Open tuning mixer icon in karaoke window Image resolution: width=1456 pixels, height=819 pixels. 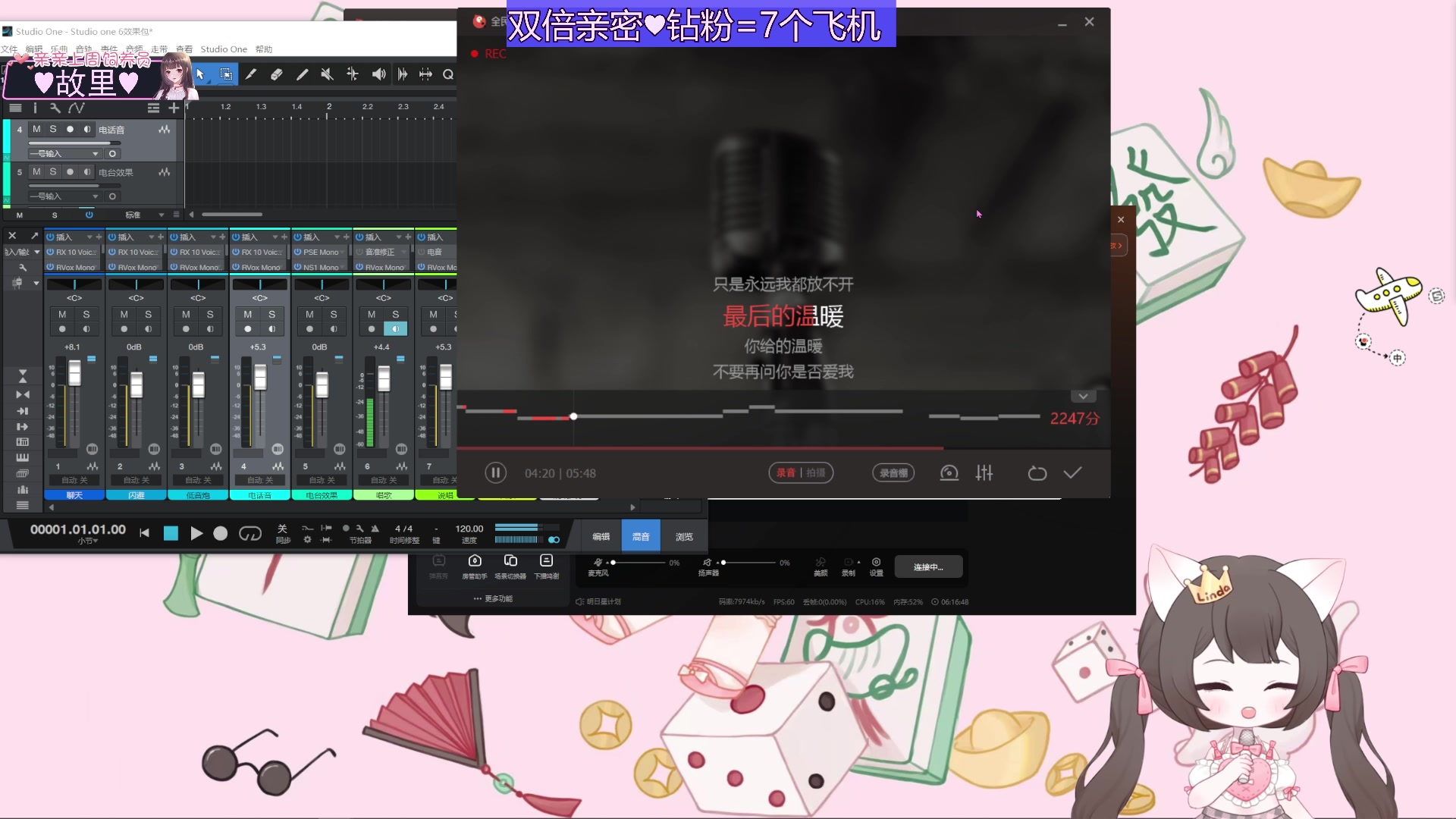pos(984,473)
